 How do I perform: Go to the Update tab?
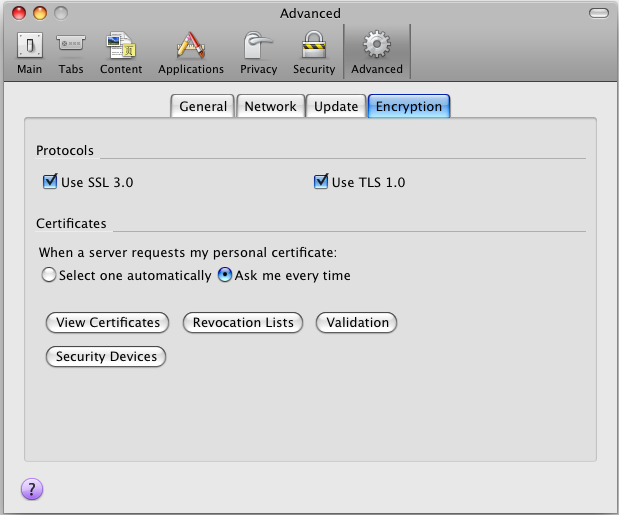coord(336,106)
